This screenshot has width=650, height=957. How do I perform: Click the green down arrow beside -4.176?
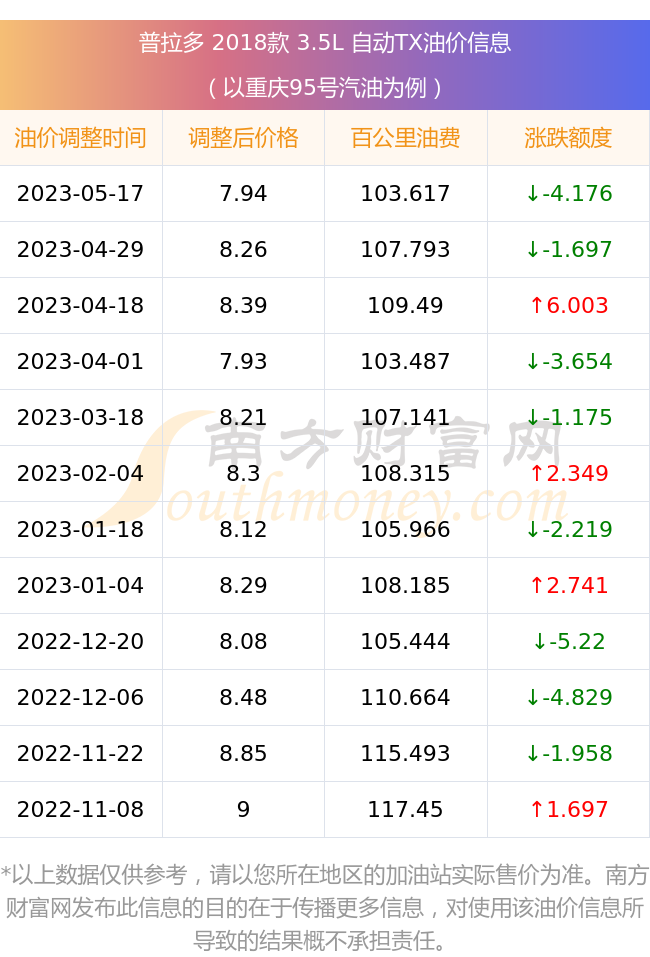[x=533, y=193]
